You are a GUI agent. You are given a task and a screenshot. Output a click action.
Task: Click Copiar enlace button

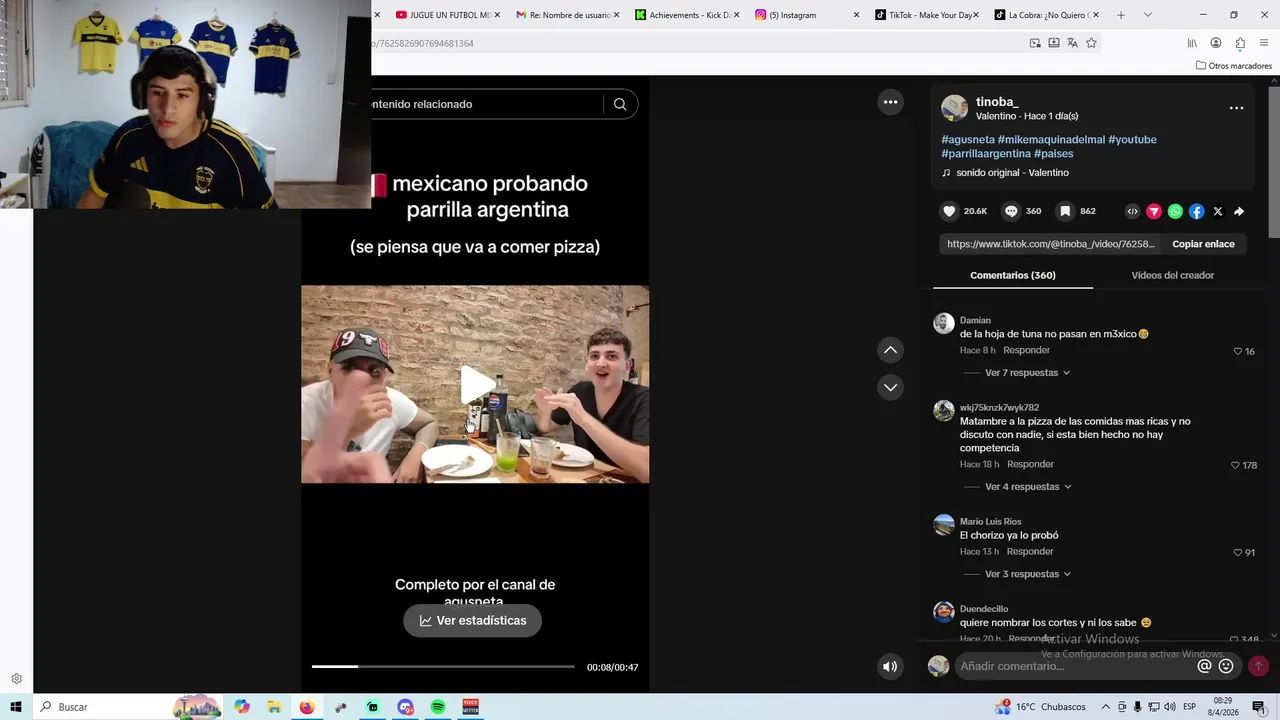point(1203,244)
